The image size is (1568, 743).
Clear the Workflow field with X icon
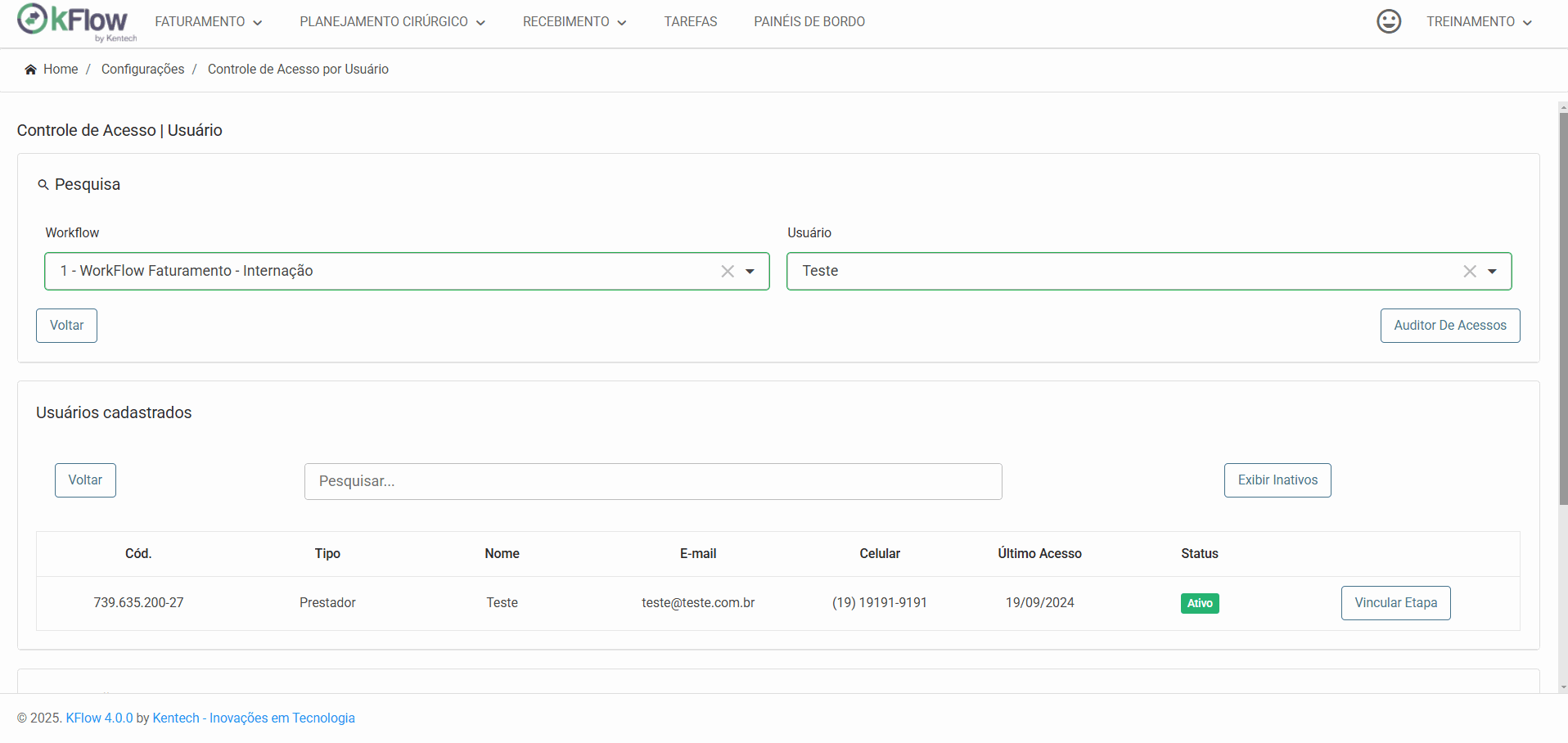728,272
